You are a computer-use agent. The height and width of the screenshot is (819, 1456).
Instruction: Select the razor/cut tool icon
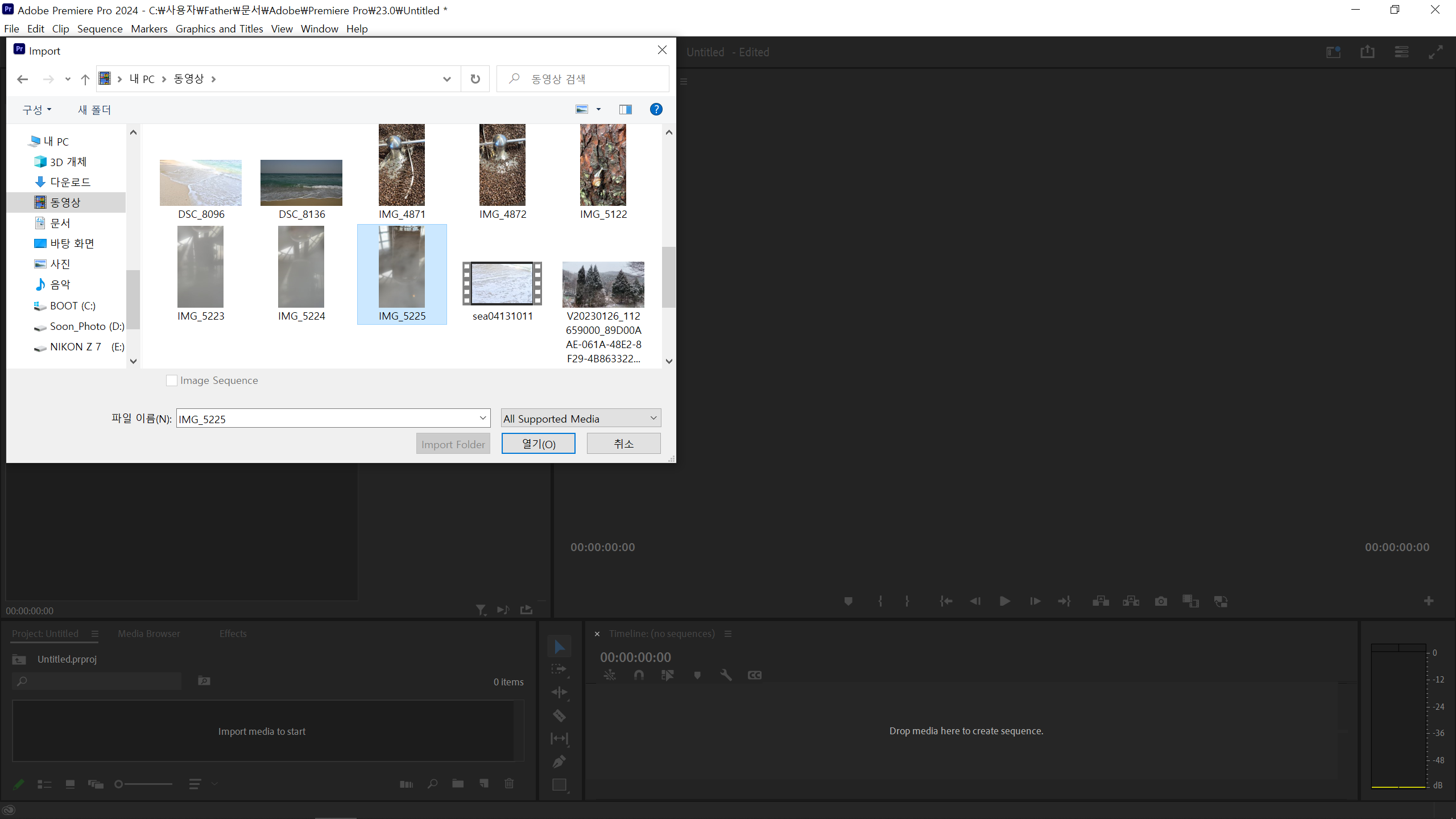[560, 715]
